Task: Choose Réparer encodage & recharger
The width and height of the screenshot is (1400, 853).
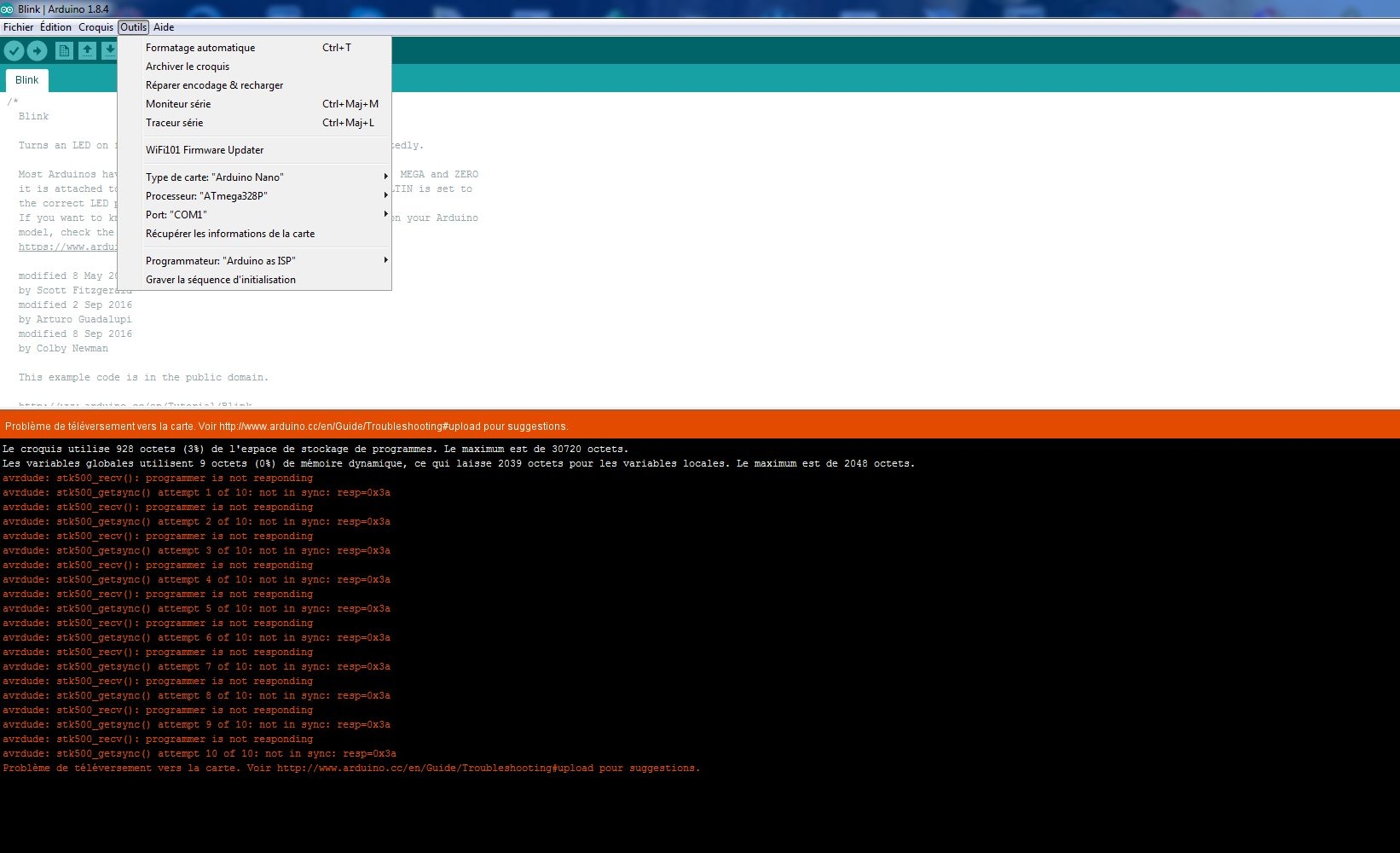Action: (x=254, y=85)
